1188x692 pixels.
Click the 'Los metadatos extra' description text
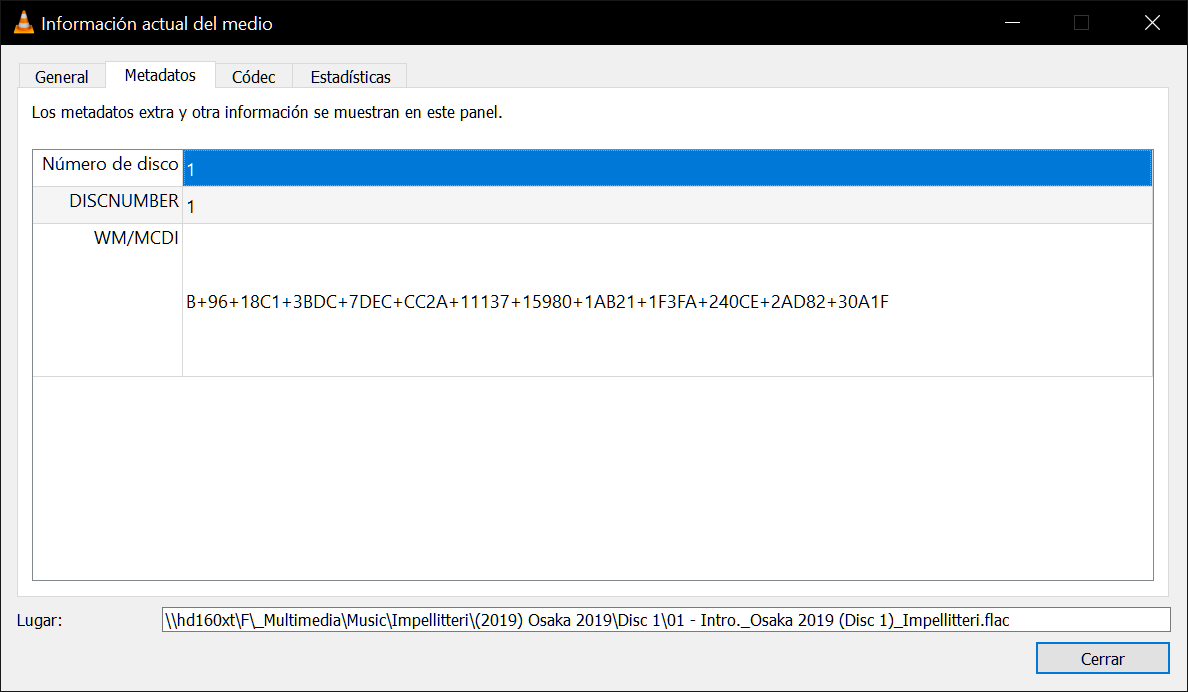(267, 113)
